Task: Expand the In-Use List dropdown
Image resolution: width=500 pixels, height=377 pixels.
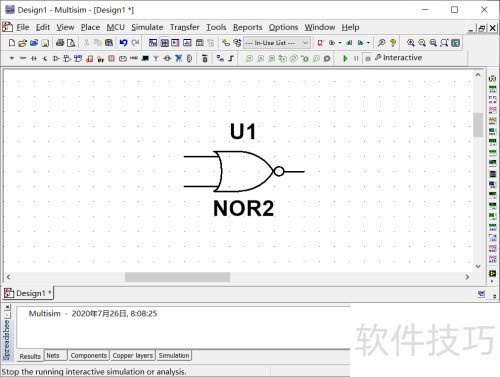Action: (305, 43)
